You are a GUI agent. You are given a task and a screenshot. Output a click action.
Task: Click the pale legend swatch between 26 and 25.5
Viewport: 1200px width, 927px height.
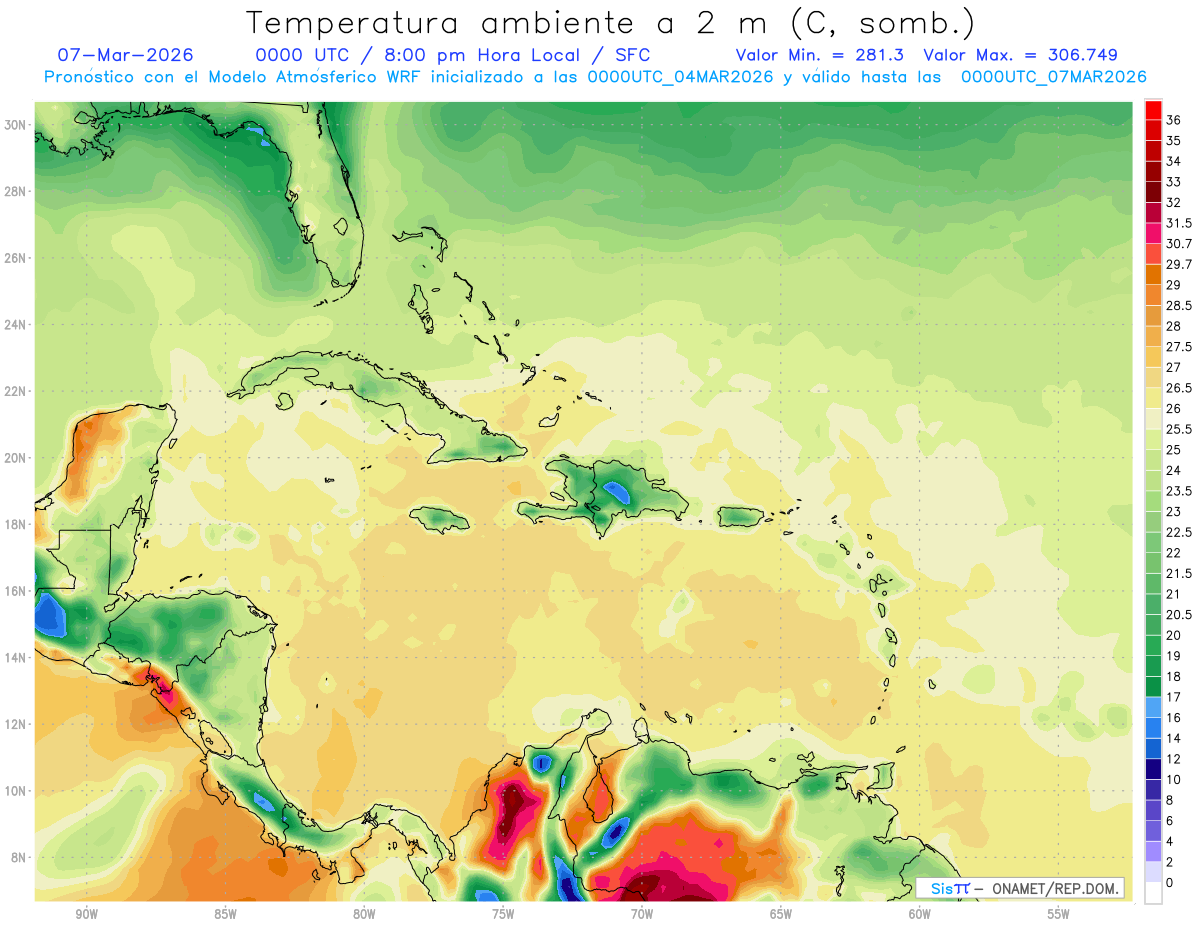point(1153,419)
